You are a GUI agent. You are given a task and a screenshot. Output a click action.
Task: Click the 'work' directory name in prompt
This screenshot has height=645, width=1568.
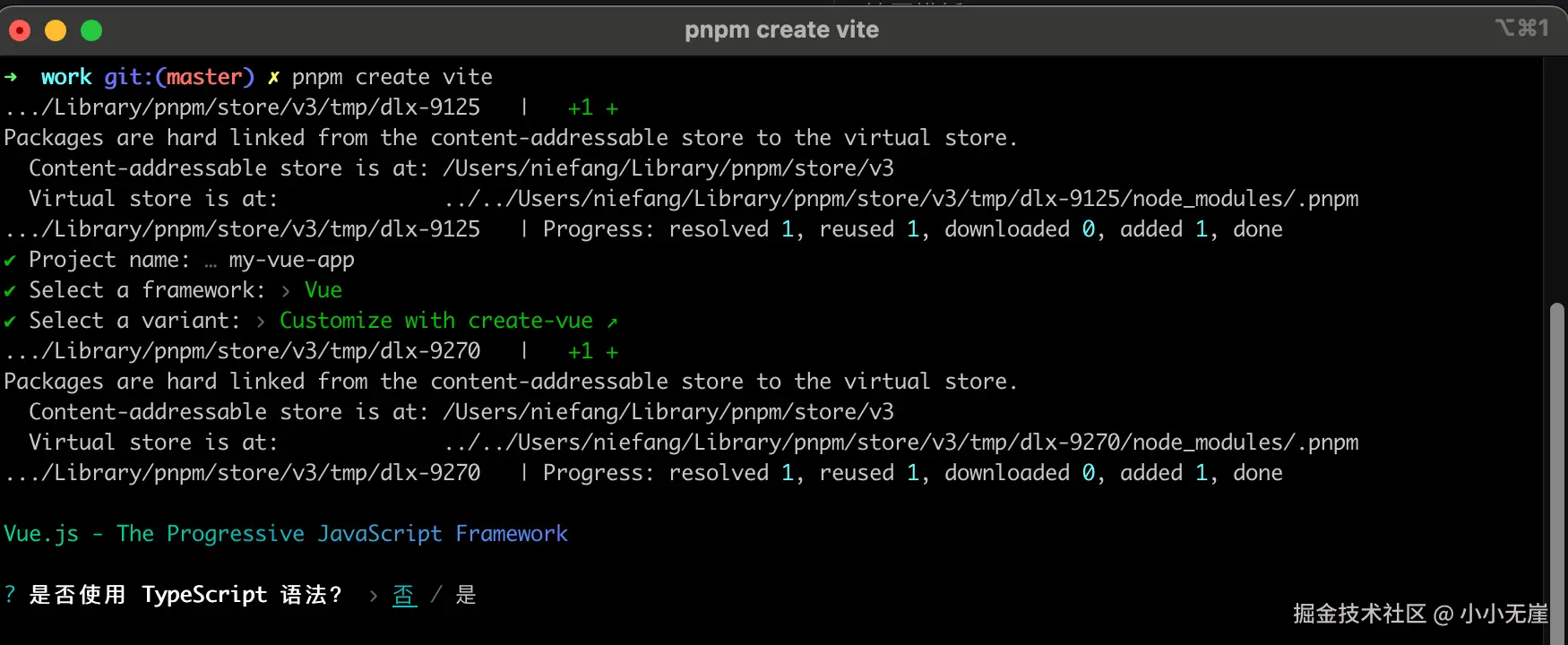coord(66,77)
